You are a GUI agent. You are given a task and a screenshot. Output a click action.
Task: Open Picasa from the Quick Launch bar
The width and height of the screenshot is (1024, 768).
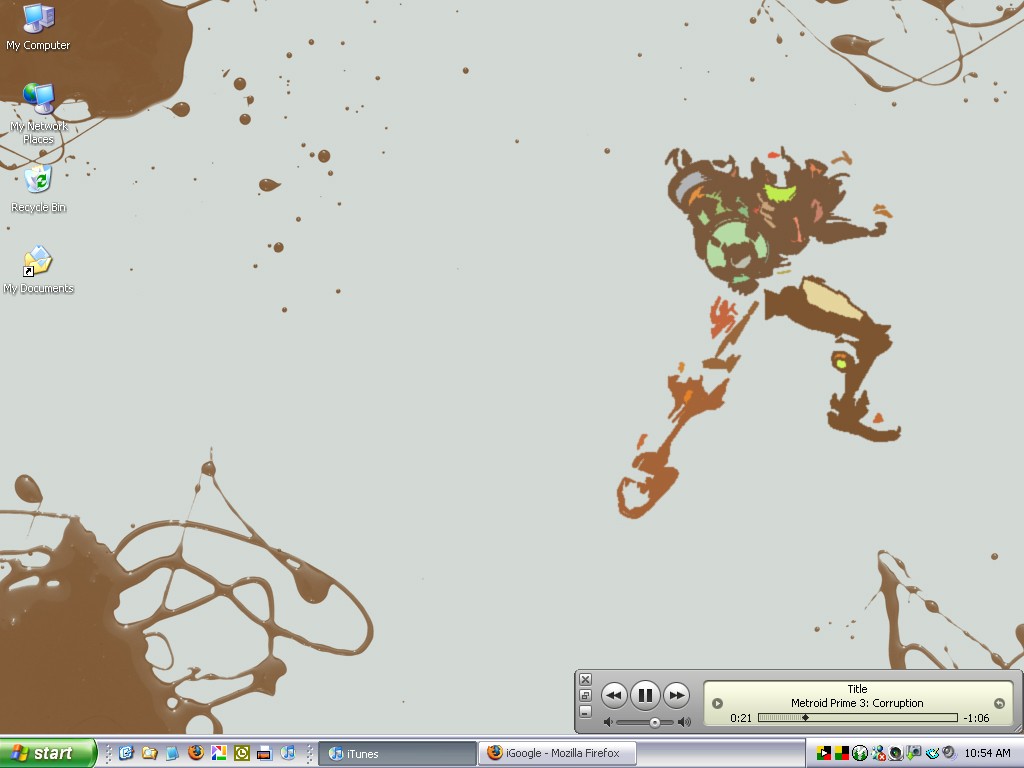218,753
